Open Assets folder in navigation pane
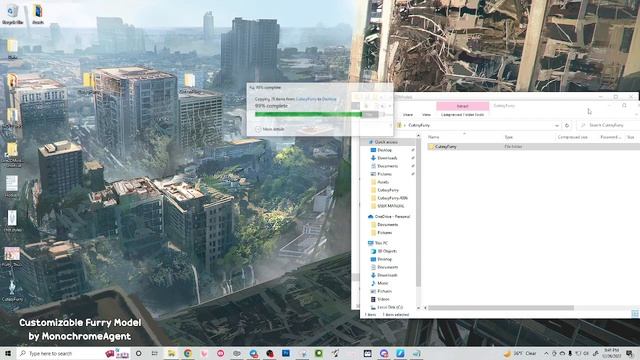This screenshot has height=360, width=640. [x=383, y=182]
